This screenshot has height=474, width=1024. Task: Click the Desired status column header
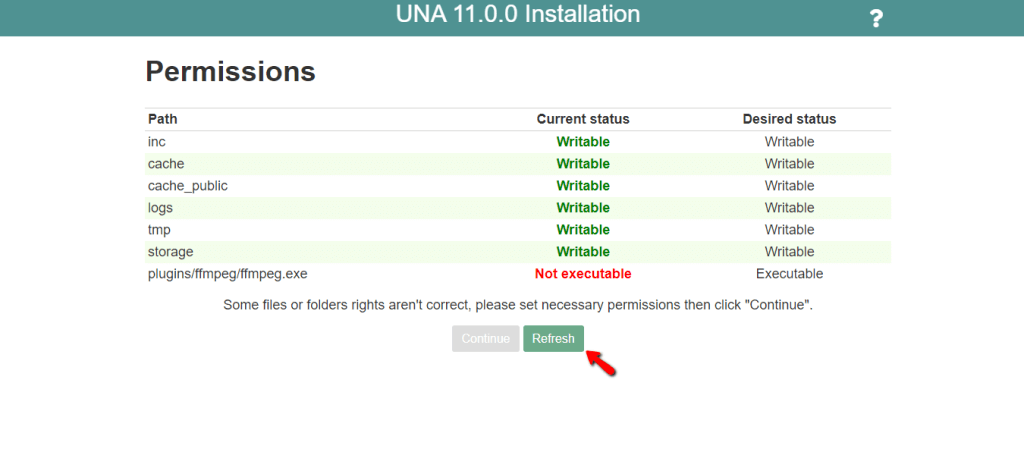coord(790,119)
